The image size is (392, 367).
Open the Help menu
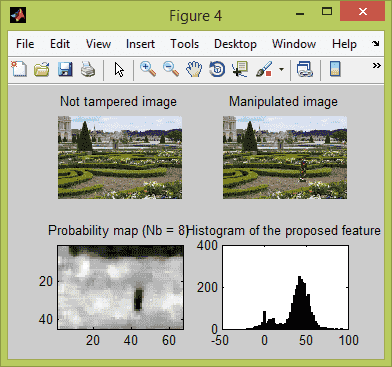point(344,44)
